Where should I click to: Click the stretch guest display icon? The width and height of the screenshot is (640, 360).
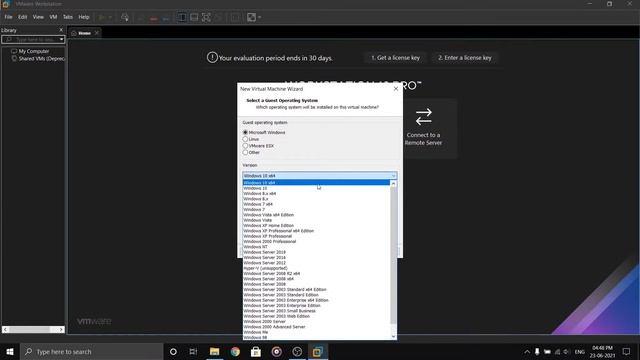[x=252, y=17]
